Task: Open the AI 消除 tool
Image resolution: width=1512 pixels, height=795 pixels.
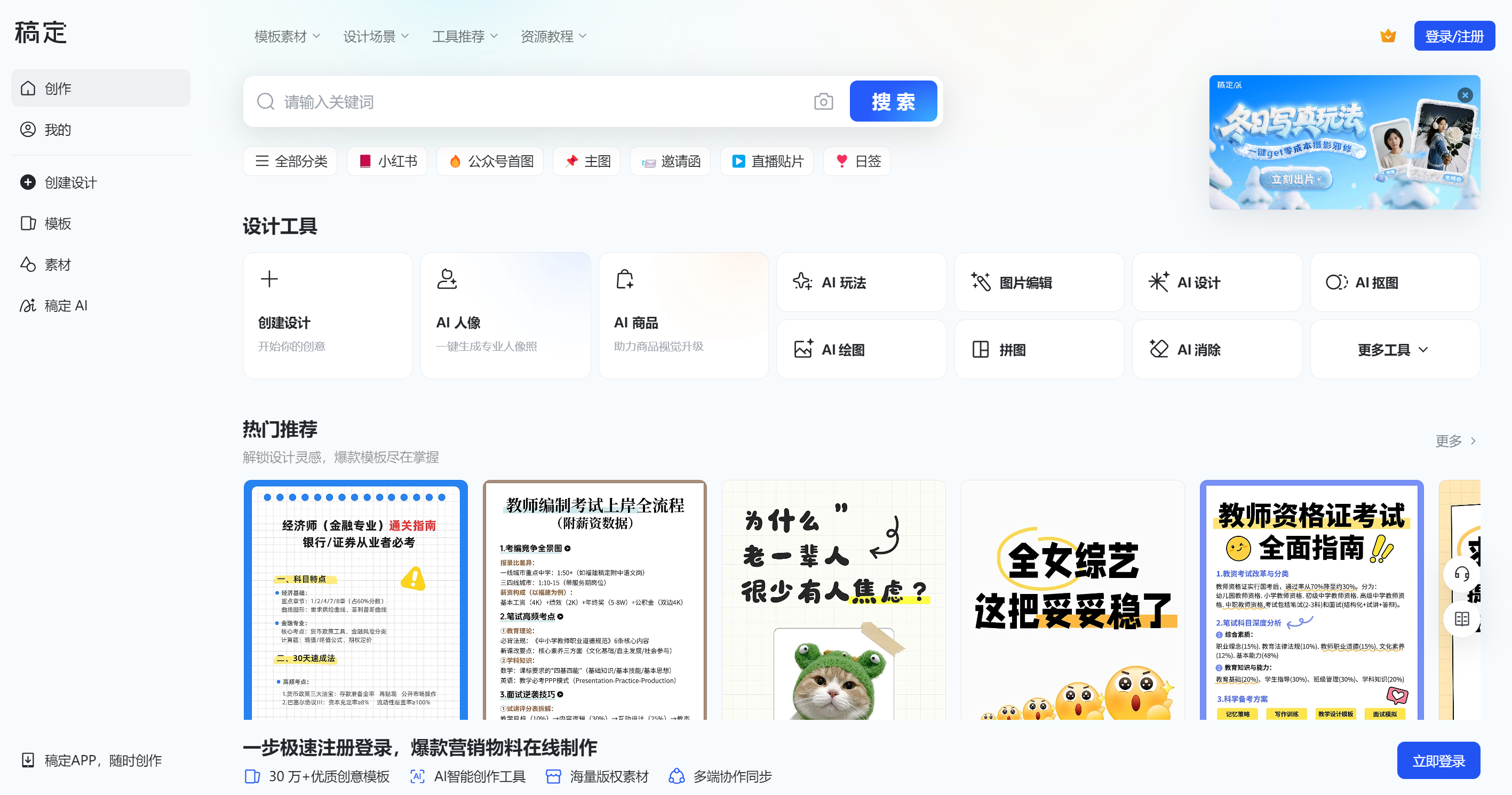Action: pyautogui.click(x=1217, y=349)
